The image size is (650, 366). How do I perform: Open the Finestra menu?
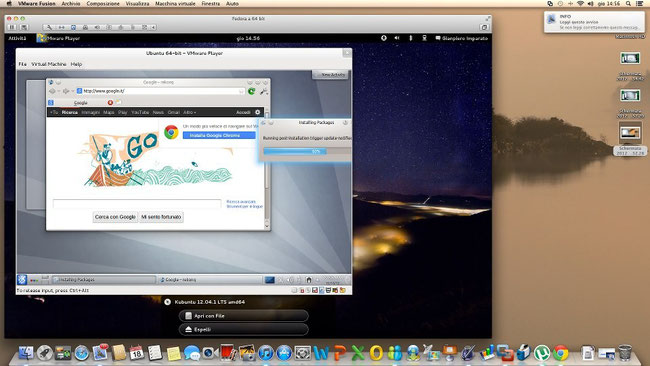[x=211, y=3]
